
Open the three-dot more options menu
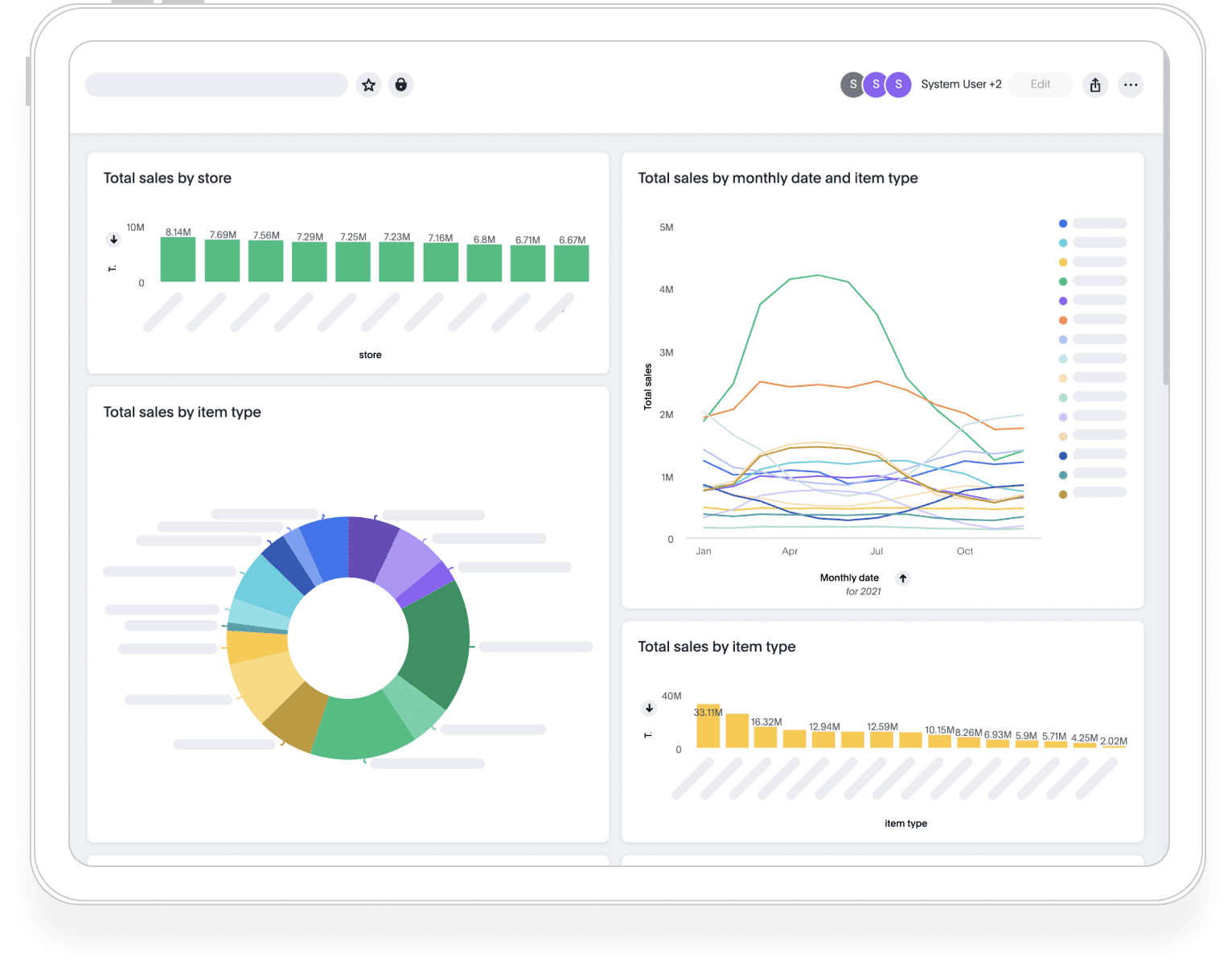[x=1131, y=84]
